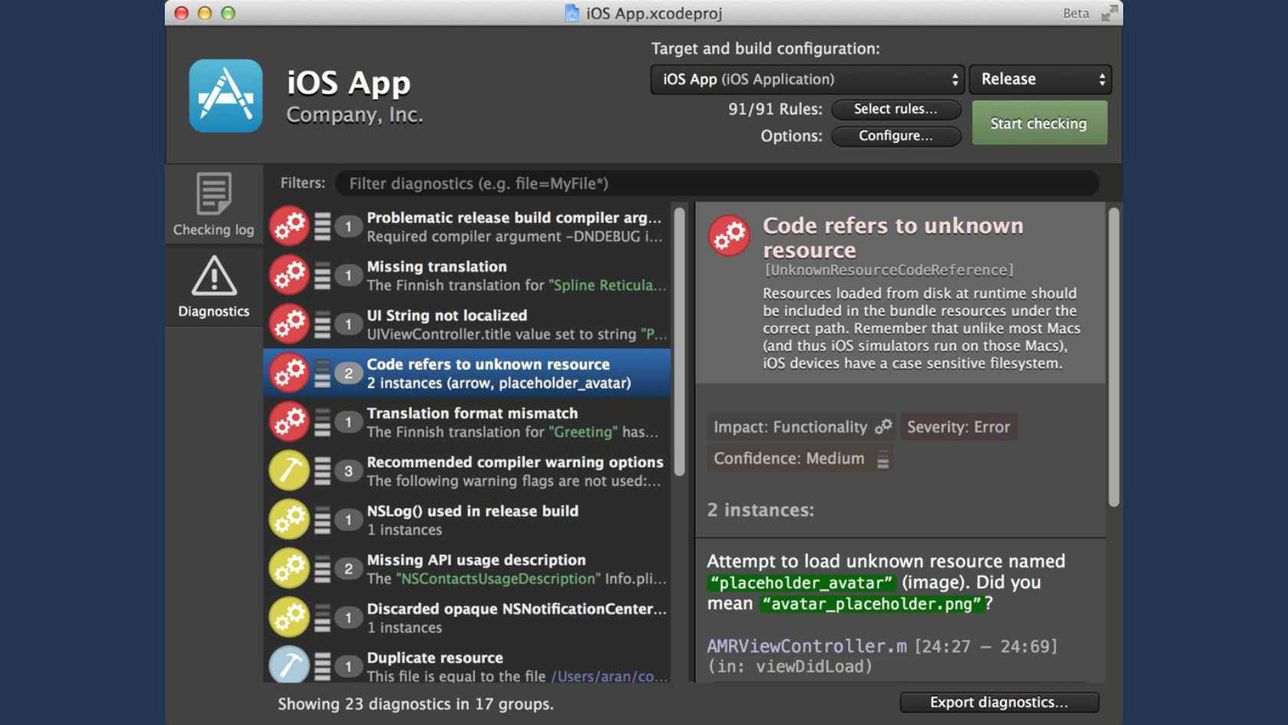Select the Translation format mismatch diagnostic
1288x725 pixels.
pyautogui.click(x=470, y=422)
